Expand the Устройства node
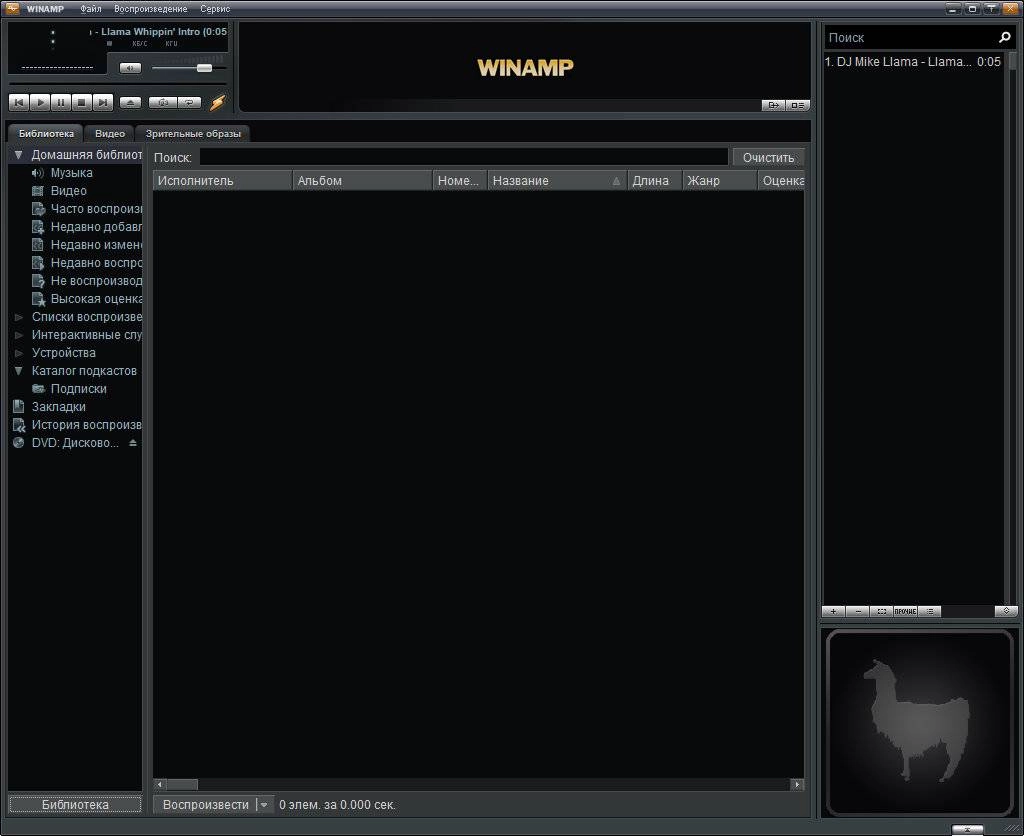The image size is (1024, 836). (19, 353)
